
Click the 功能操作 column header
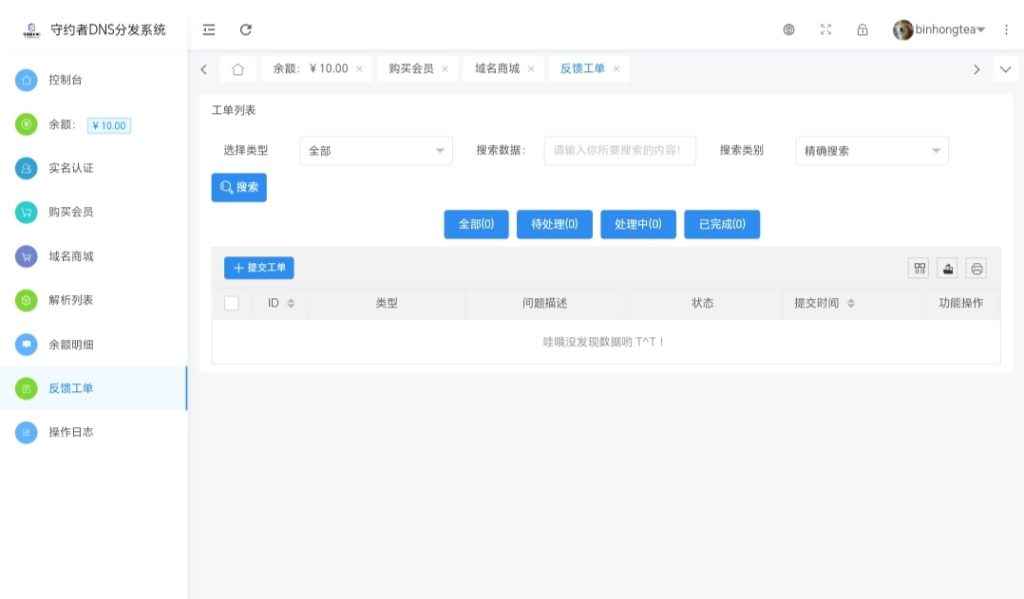(961, 303)
